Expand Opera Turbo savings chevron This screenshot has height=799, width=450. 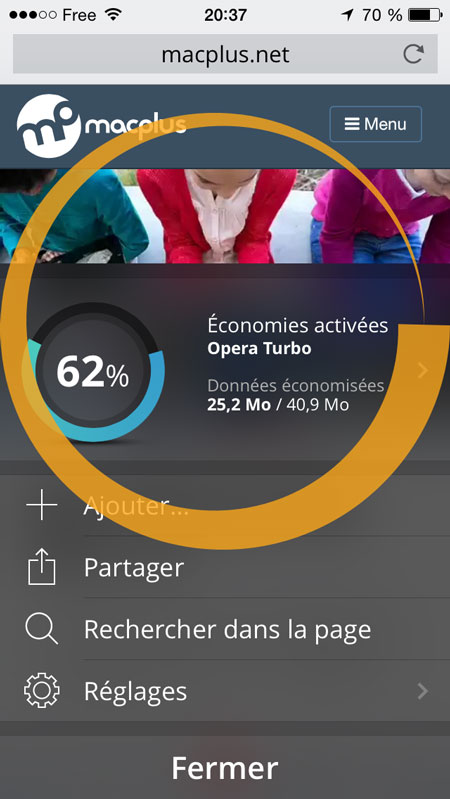tap(422, 370)
